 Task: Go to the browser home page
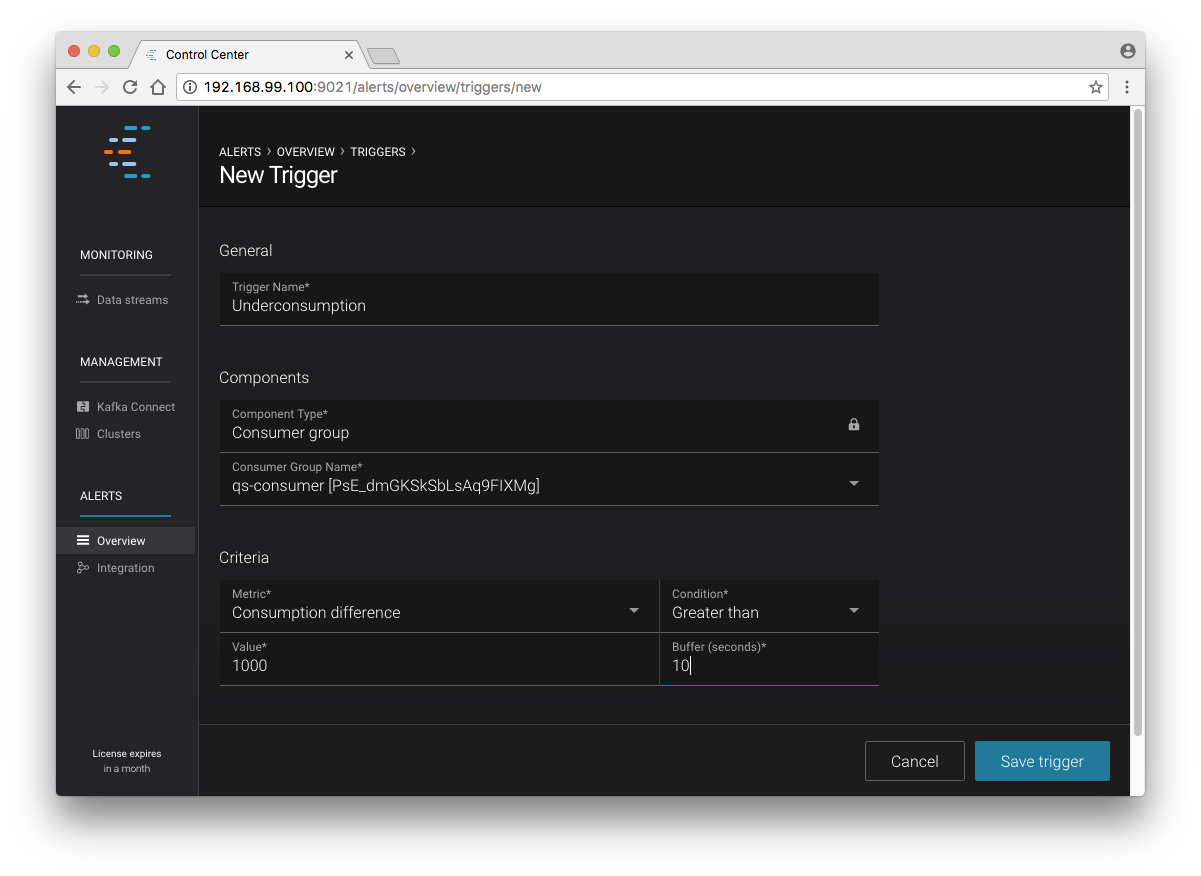[158, 87]
